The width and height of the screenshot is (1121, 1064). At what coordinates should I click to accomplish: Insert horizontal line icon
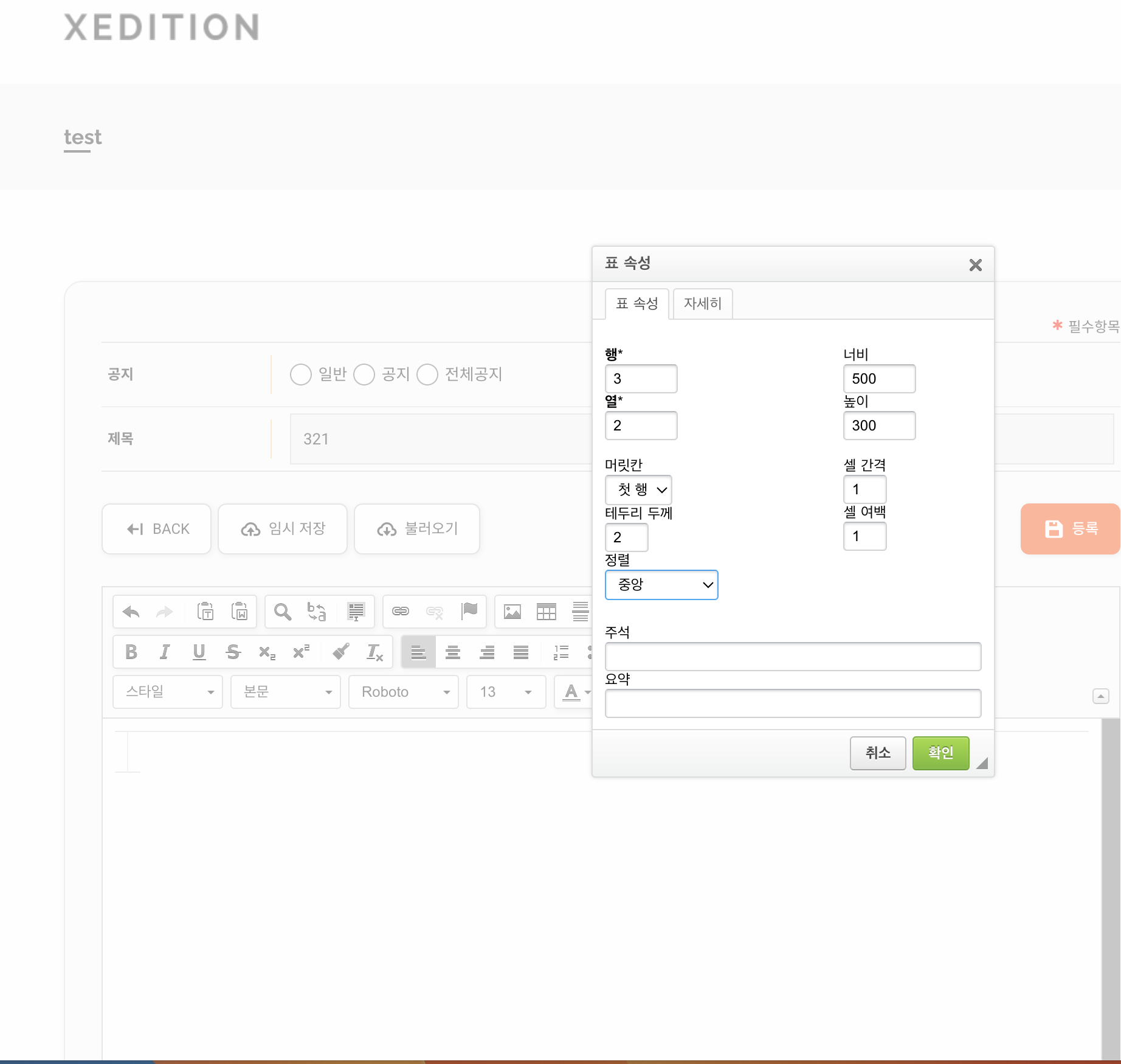(581, 612)
